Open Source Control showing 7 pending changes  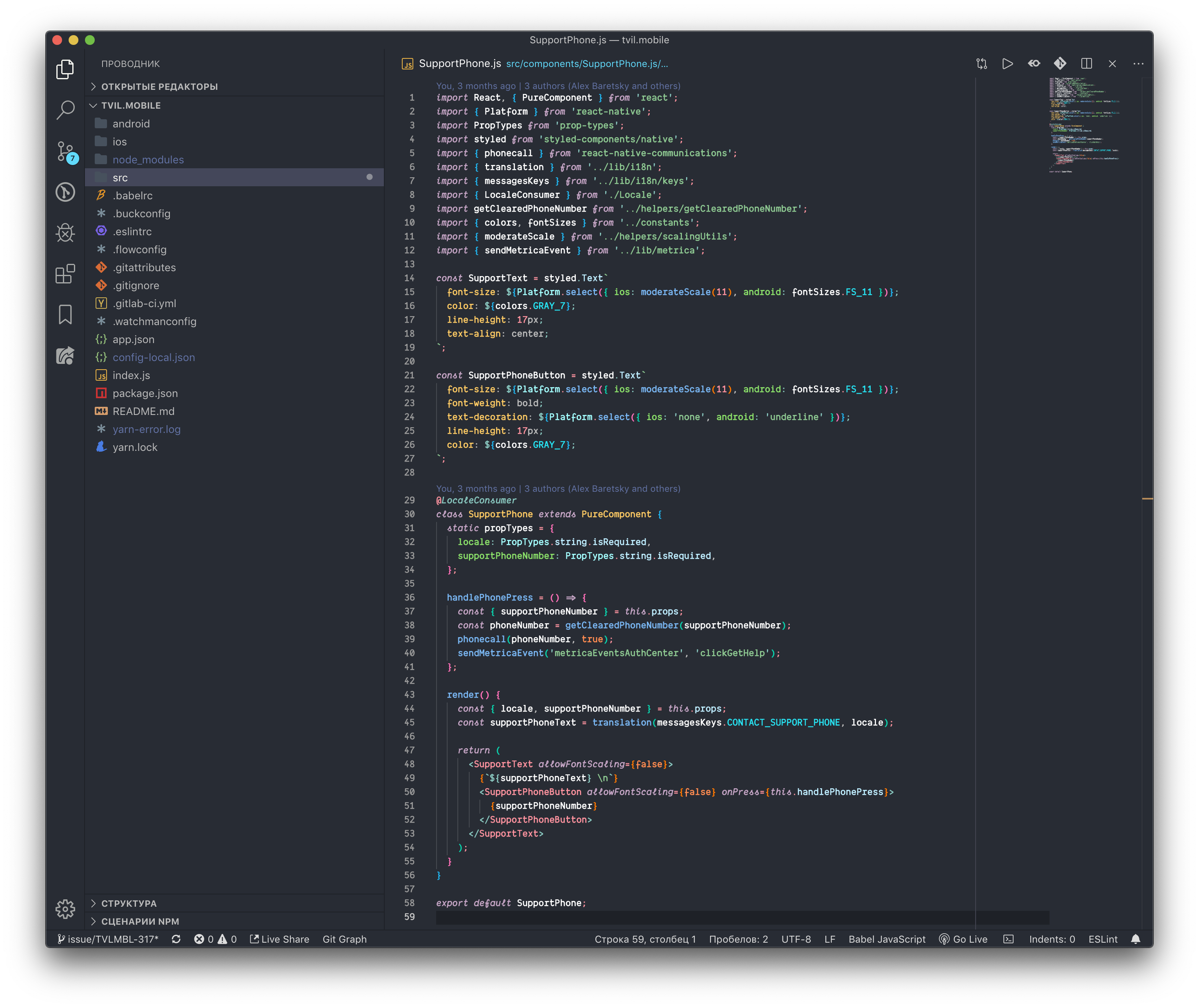pos(65,152)
